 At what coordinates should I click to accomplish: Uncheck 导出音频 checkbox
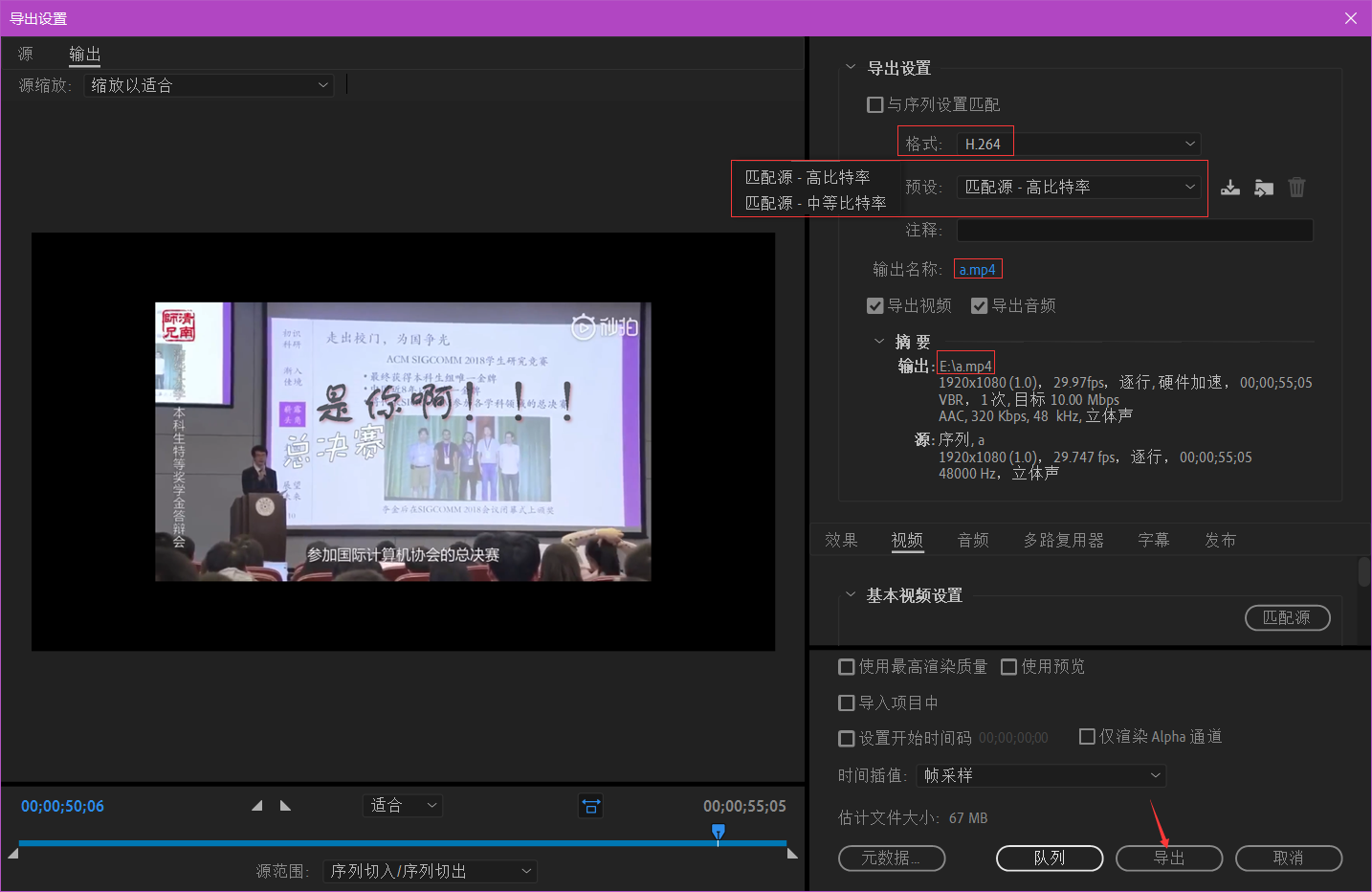tap(979, 305)
